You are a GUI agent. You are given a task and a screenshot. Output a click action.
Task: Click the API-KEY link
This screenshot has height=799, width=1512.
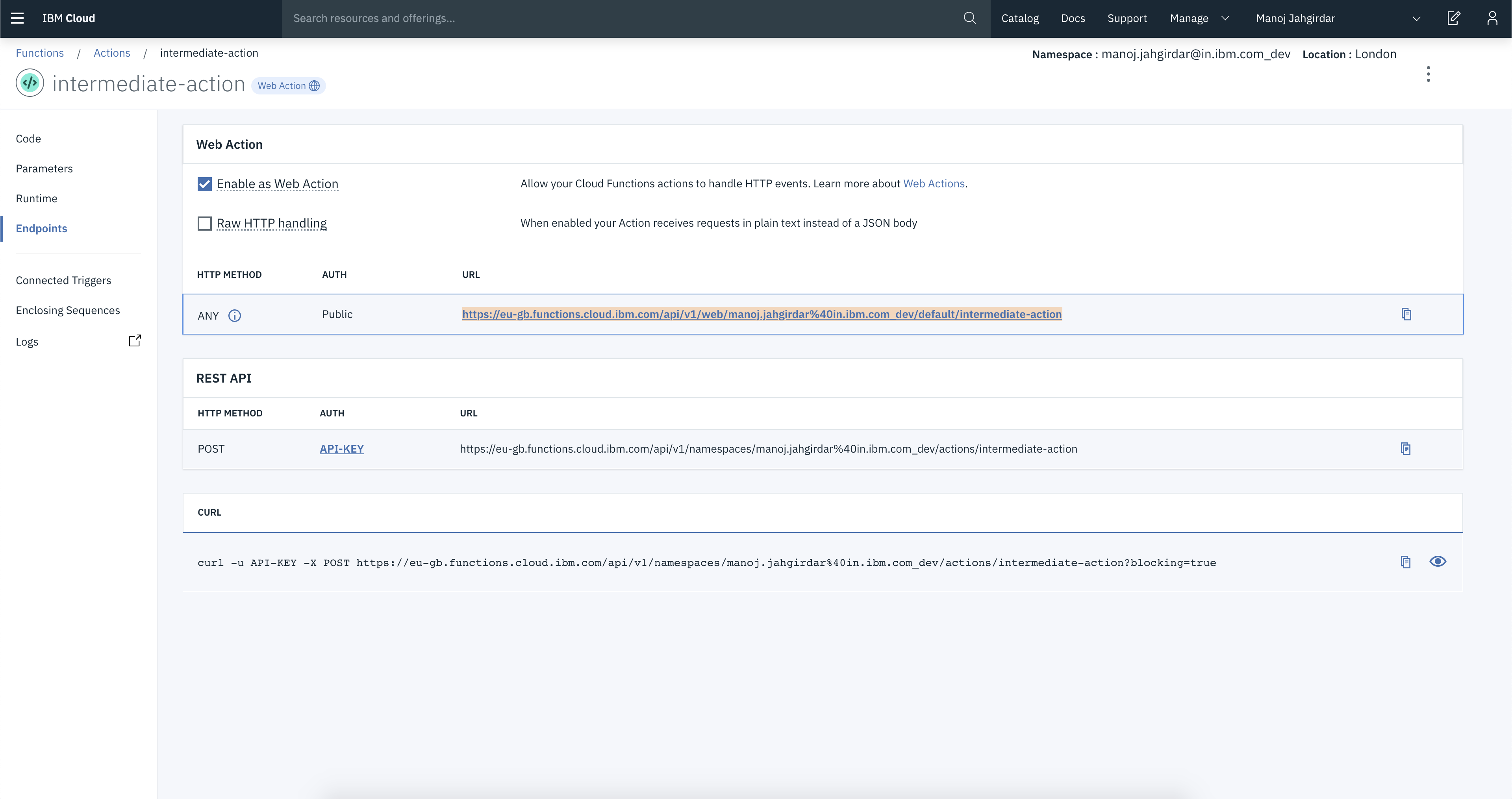pyautogui.click(x=342, y=449)
